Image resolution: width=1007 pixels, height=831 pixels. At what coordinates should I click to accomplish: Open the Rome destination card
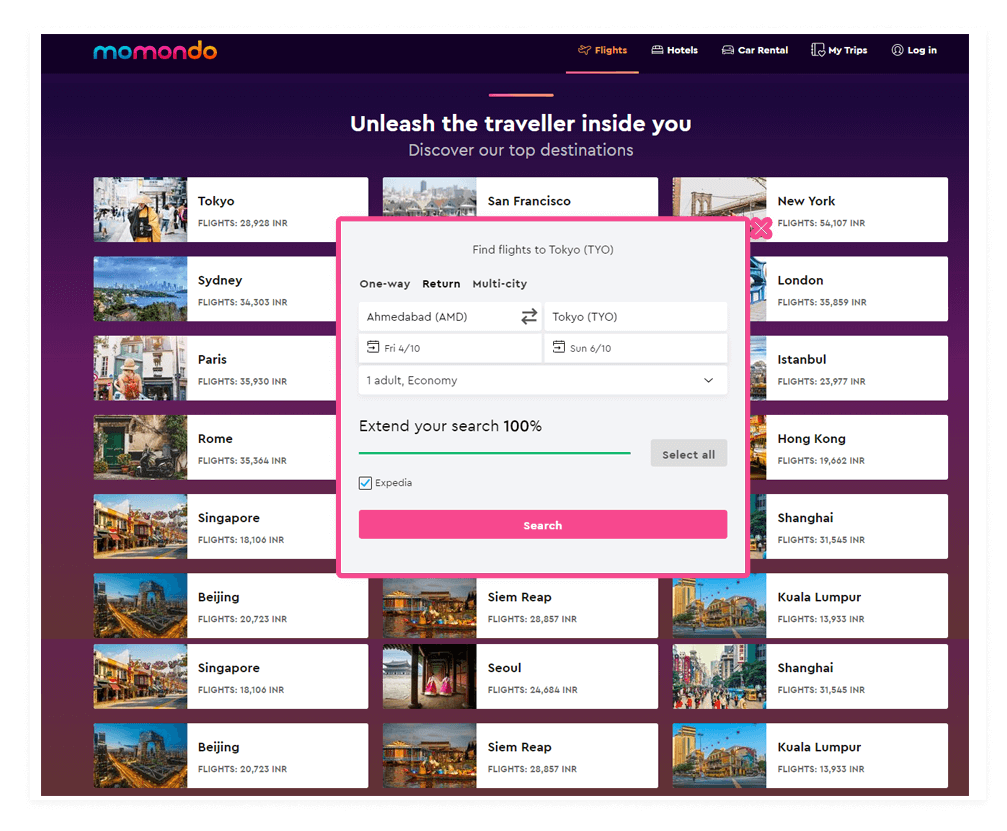pyautogui.click(x=215, y=447)
